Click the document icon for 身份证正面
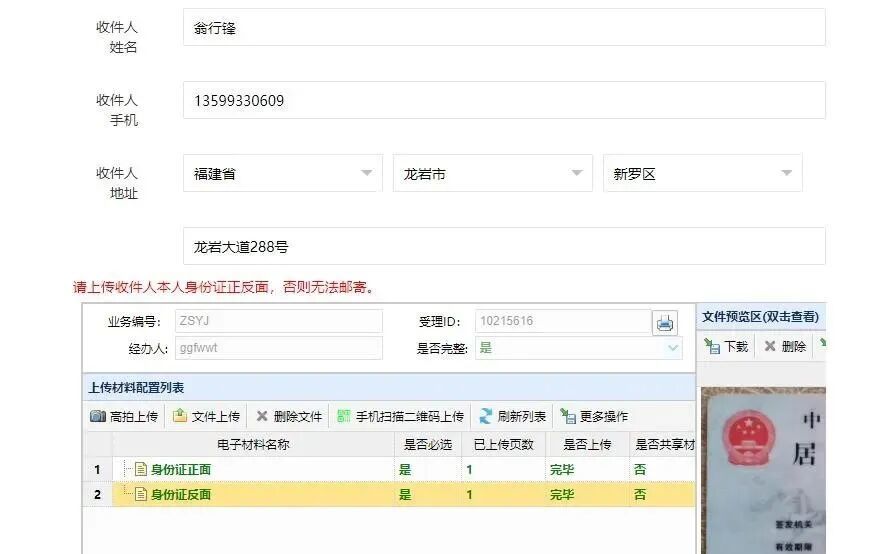The width and height of the screenshot is (885, 554). coord(141,469)
